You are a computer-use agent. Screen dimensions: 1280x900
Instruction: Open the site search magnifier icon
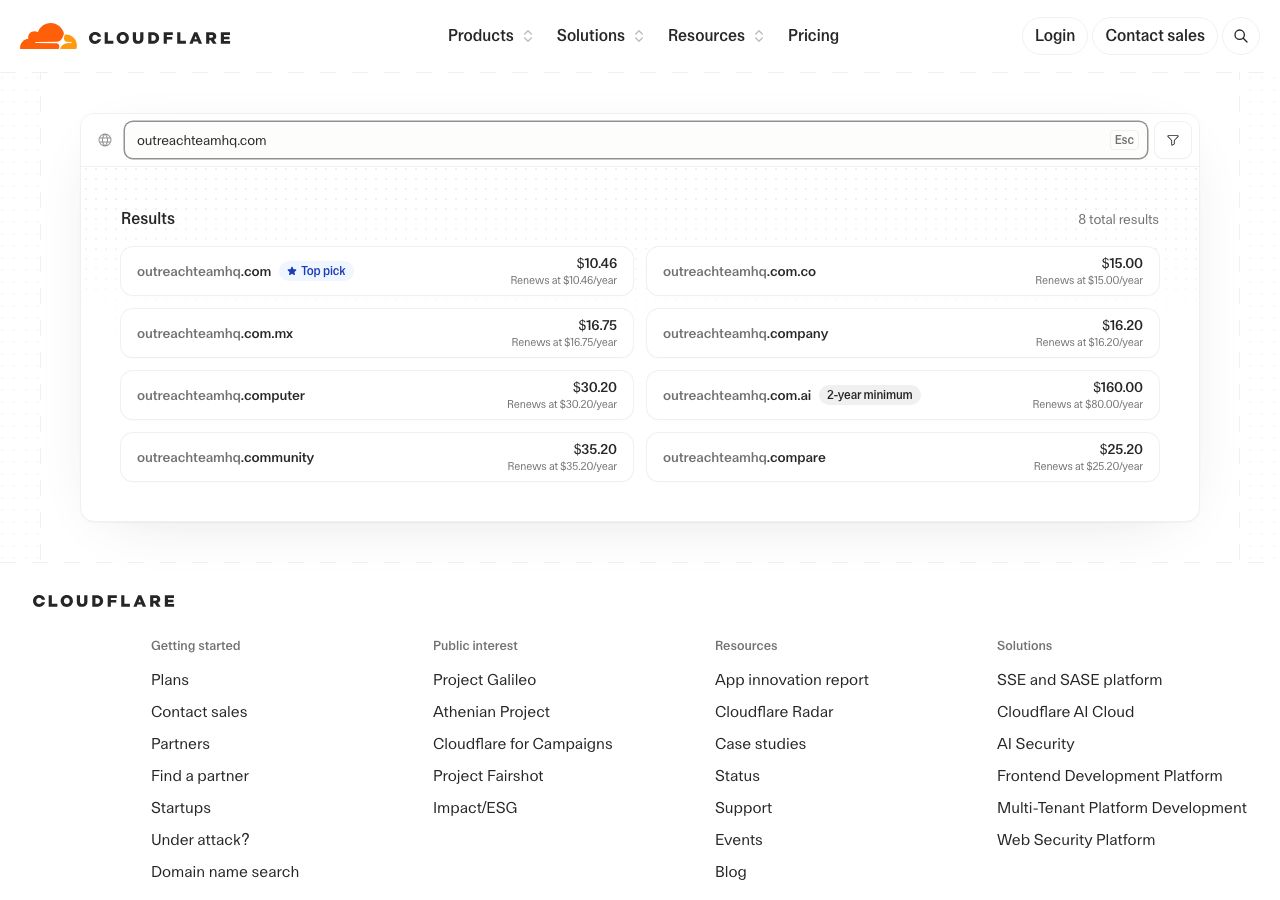click(1241, 36)
